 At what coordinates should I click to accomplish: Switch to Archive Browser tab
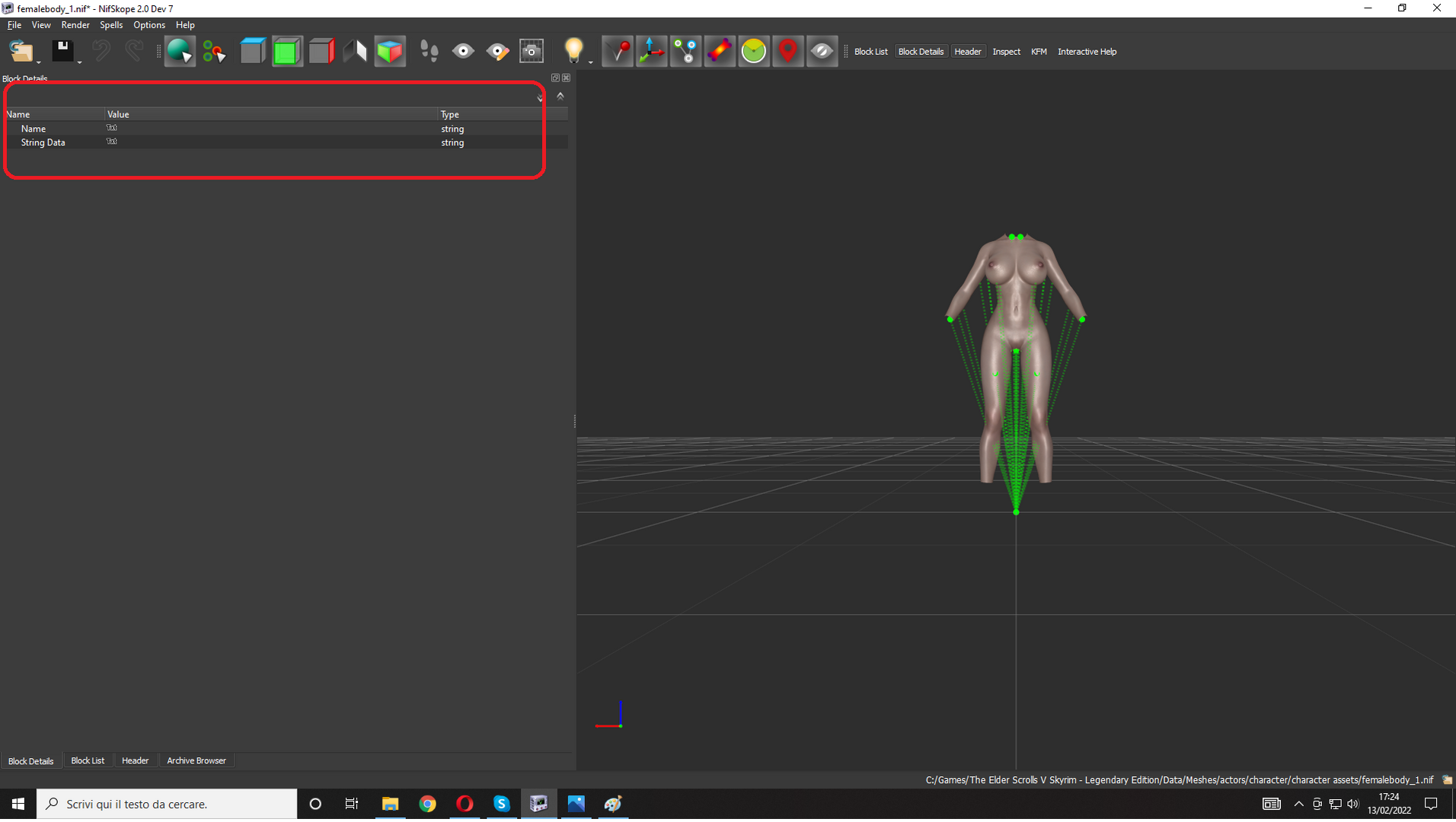(x=196, y=760)
